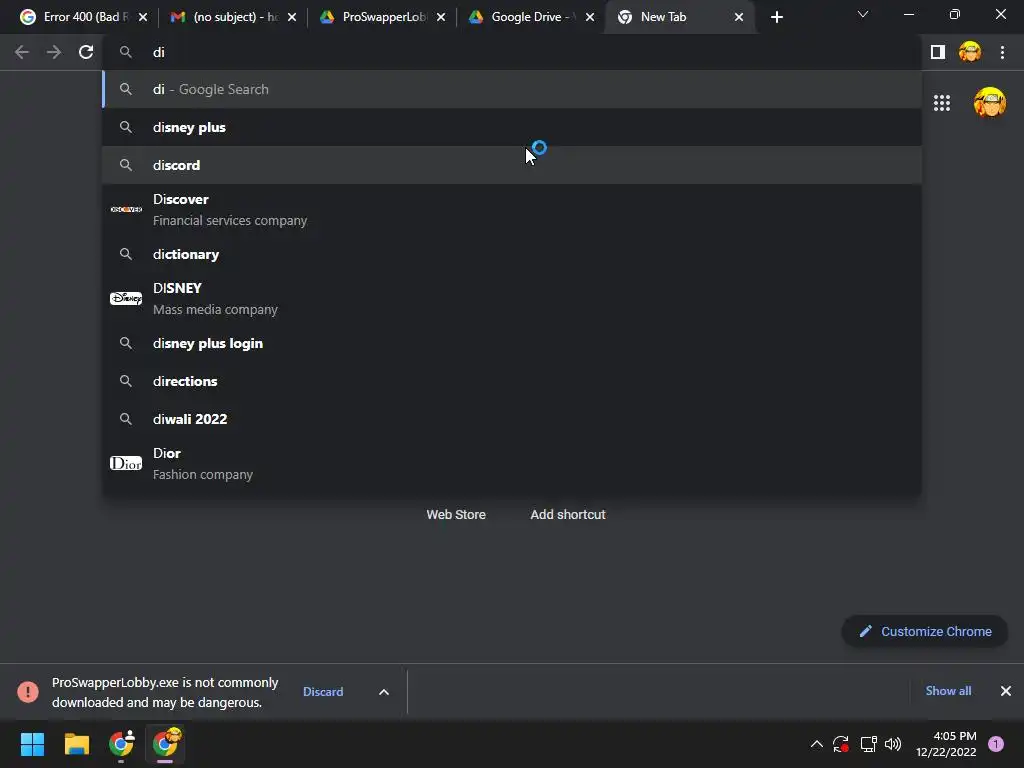1024x768 pixels.
Task: Click the download warning exclamation icon
Action: [x=28, y=692]
